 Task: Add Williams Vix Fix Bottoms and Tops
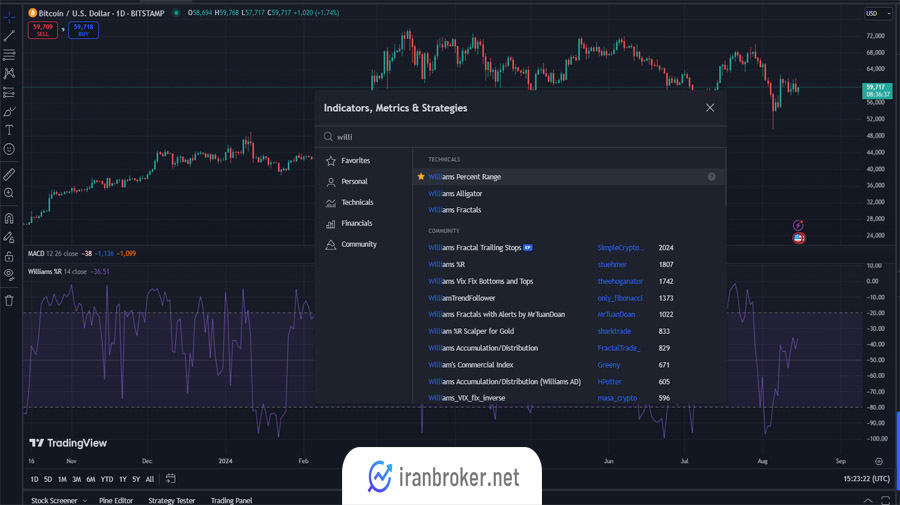tap(480, 281)
